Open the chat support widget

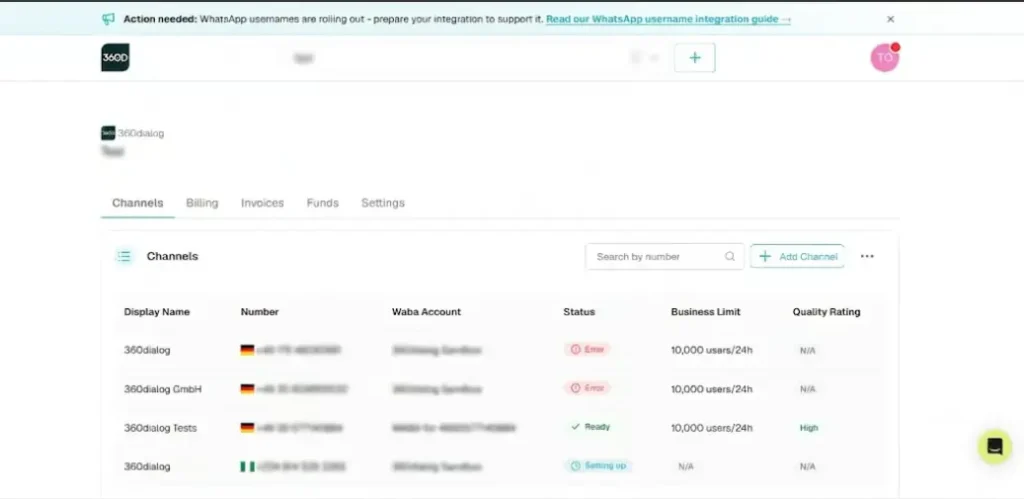(995, 447)
